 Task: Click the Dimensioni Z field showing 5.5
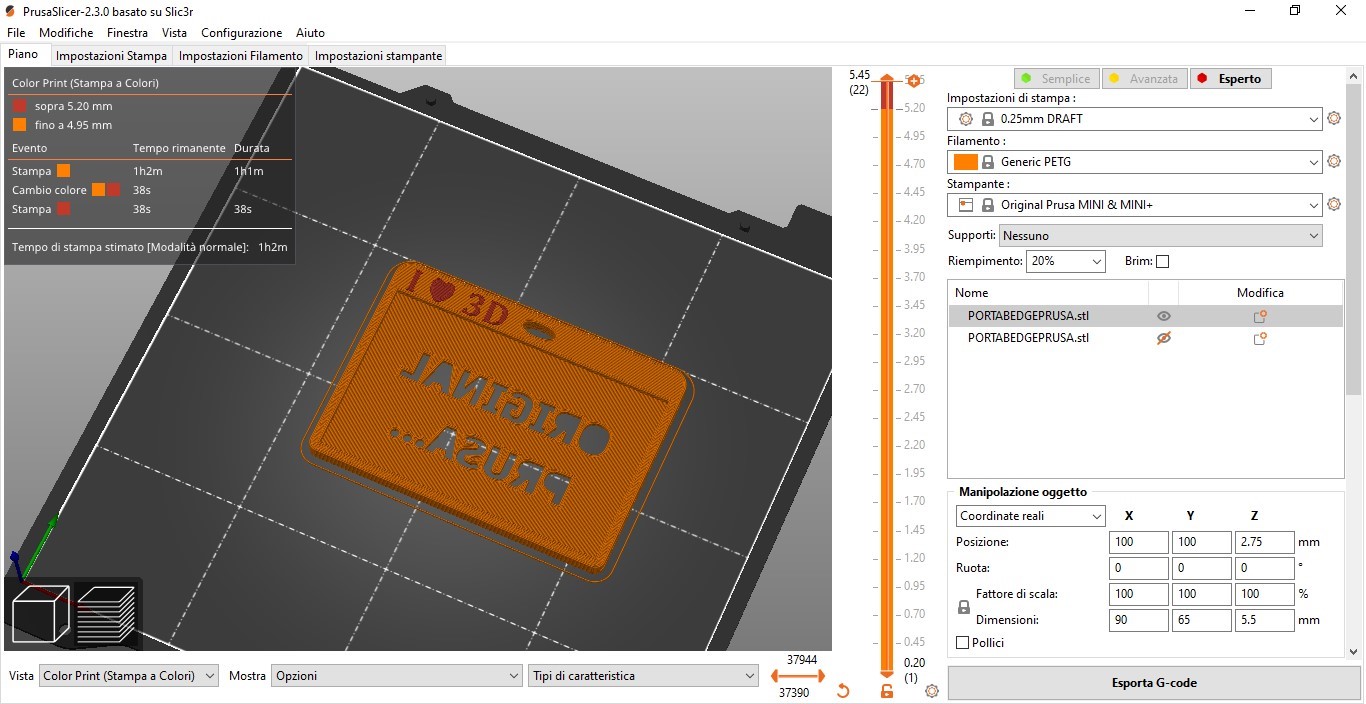pyautogui.click(x=1264, y=620)
